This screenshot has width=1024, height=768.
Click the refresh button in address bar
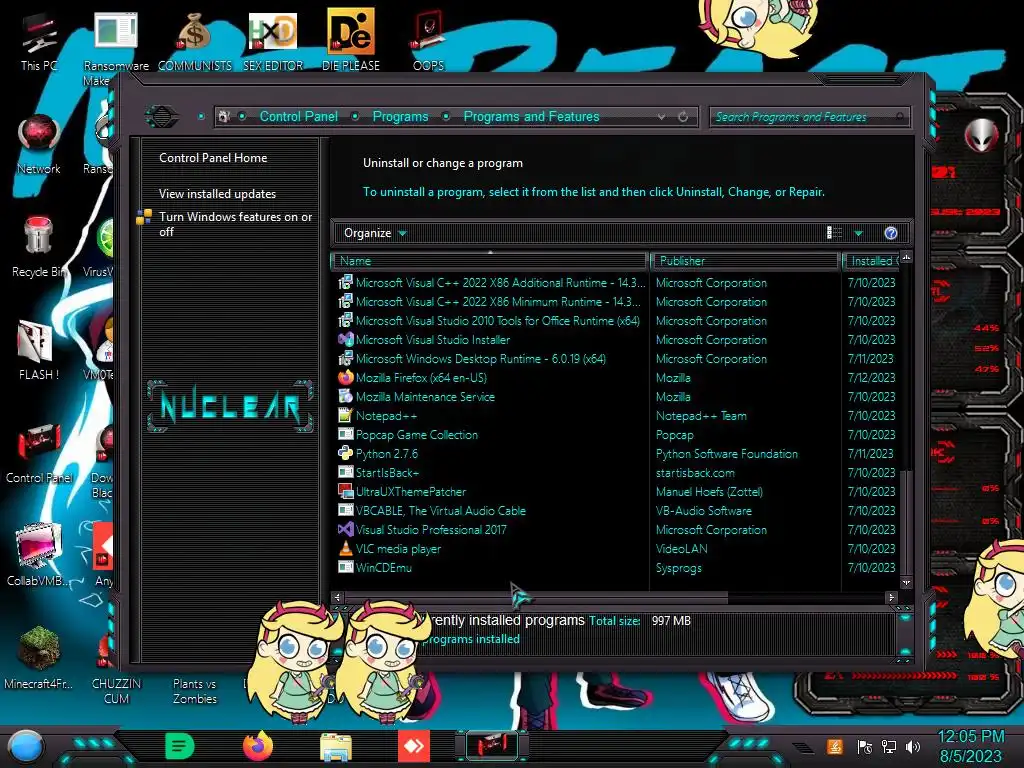tap(683, 117)
